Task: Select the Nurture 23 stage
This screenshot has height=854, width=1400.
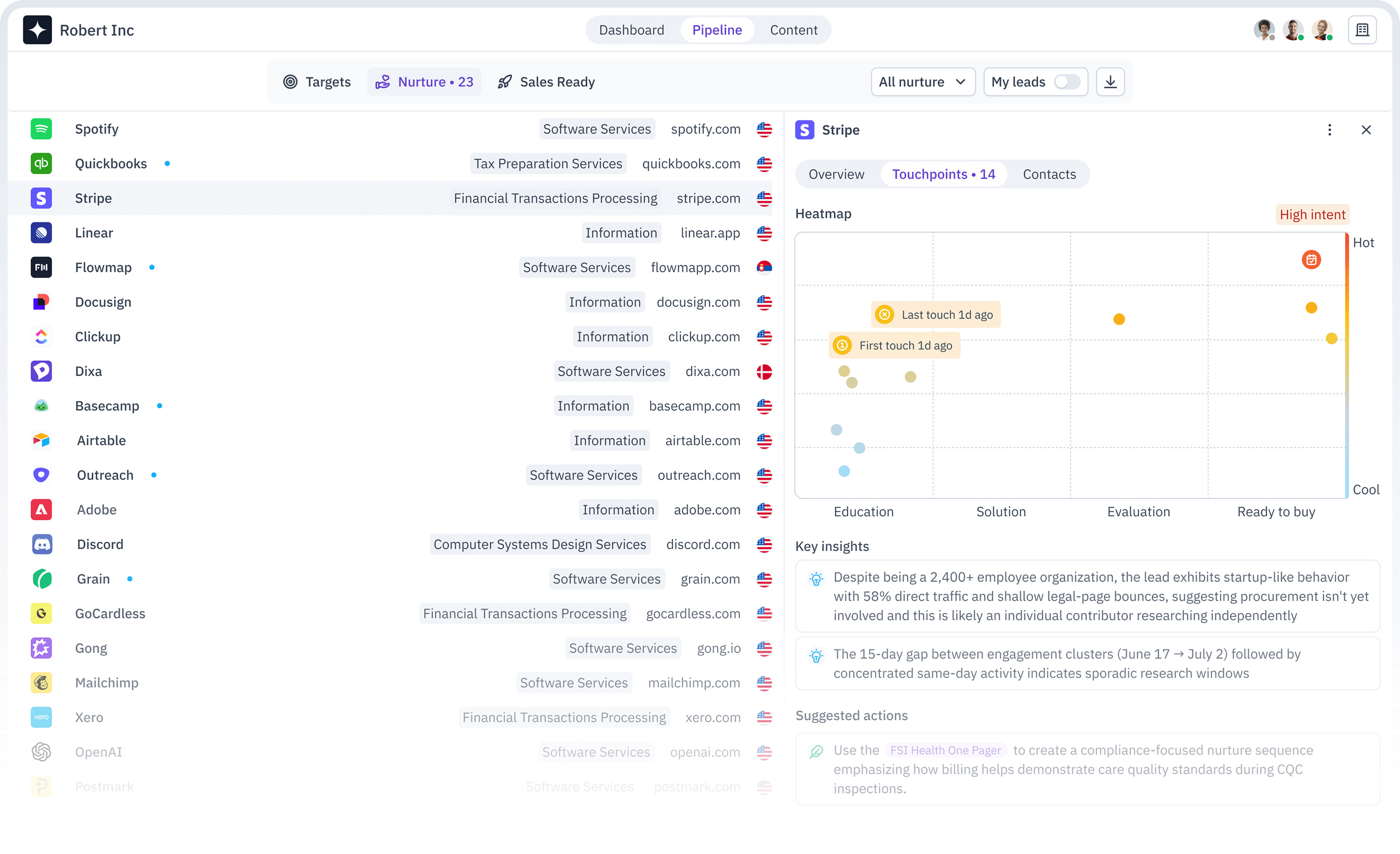Action: point(424,82)
